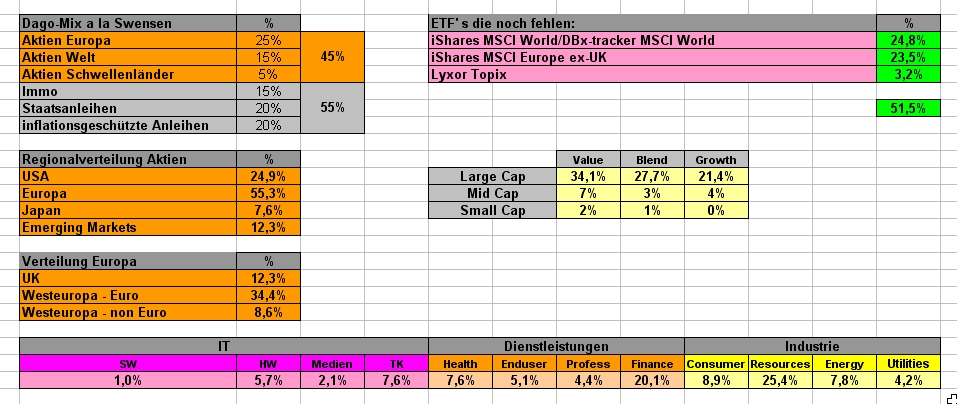Select the "Resources" yellow header cell
The width and height of the screenshot is (957, 404).
[780, 363]
